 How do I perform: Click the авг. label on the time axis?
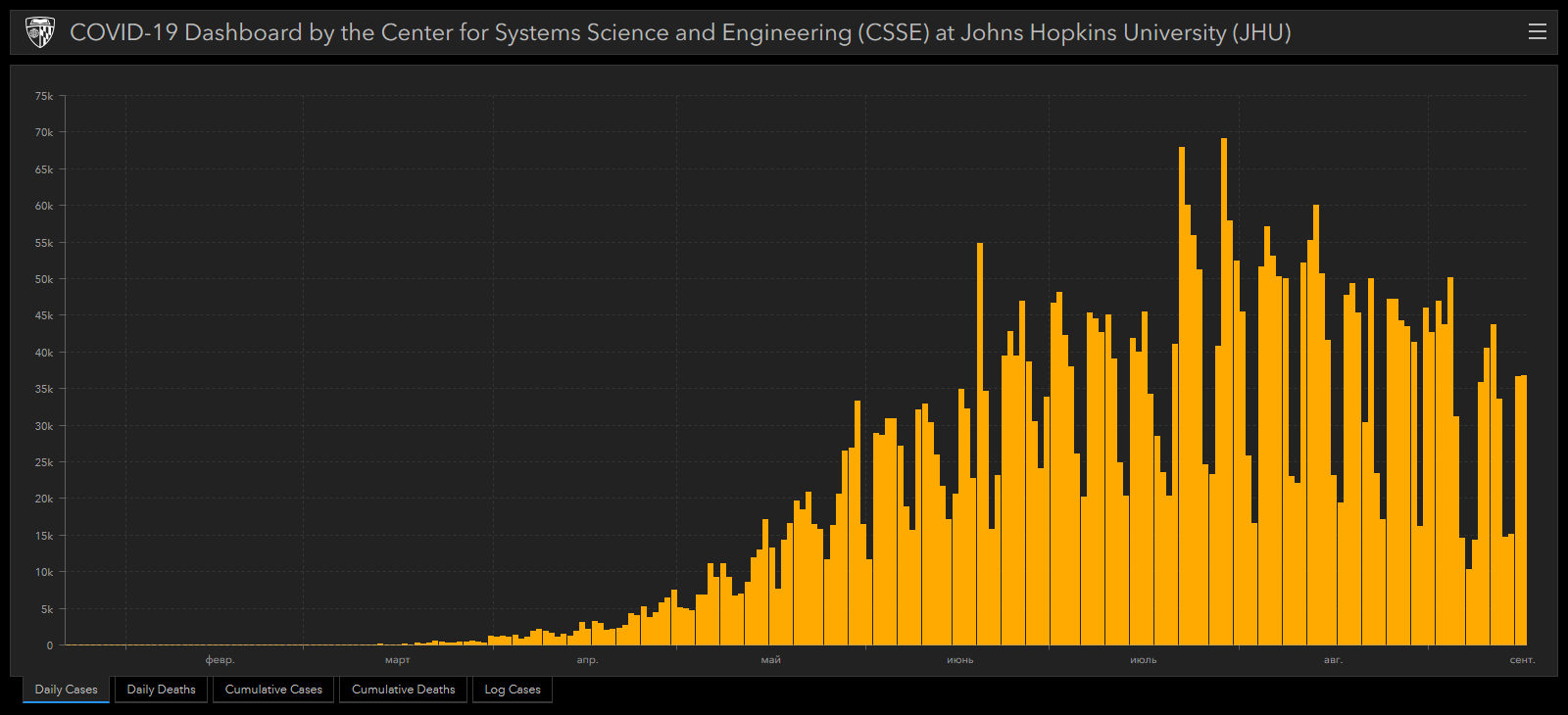click(1333, 660)
